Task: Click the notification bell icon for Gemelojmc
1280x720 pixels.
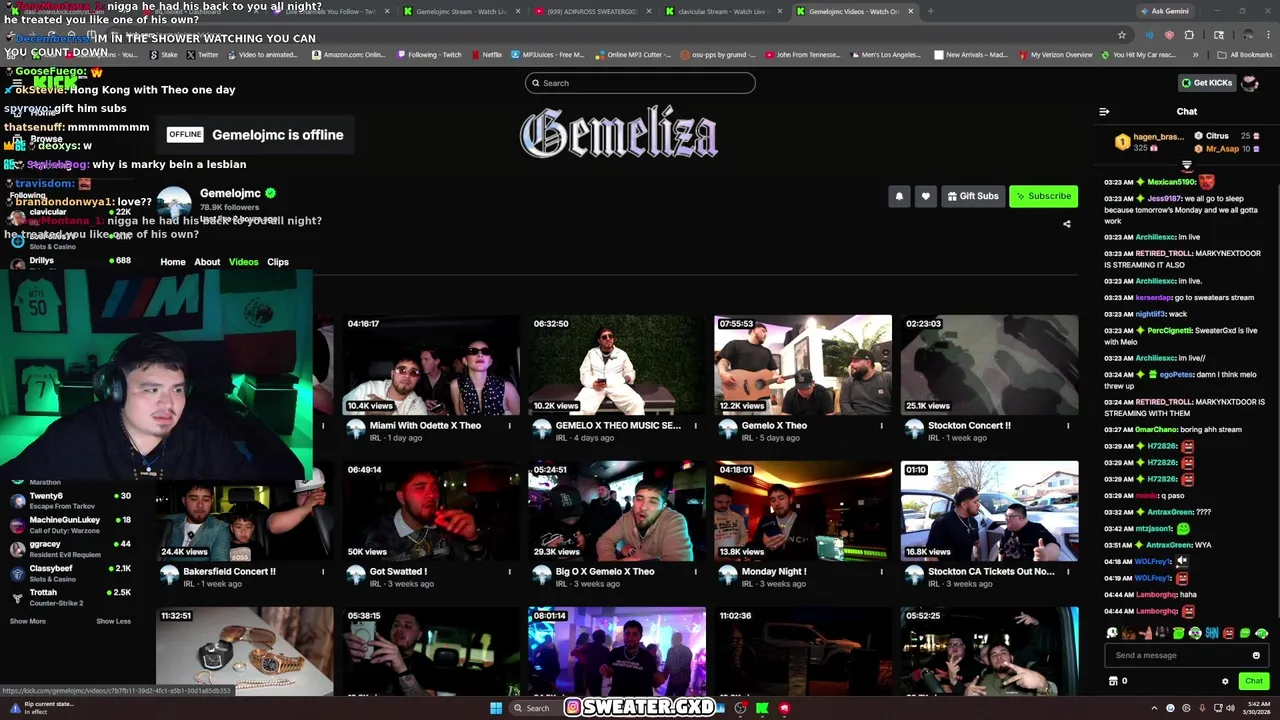Action: [899, 196]
